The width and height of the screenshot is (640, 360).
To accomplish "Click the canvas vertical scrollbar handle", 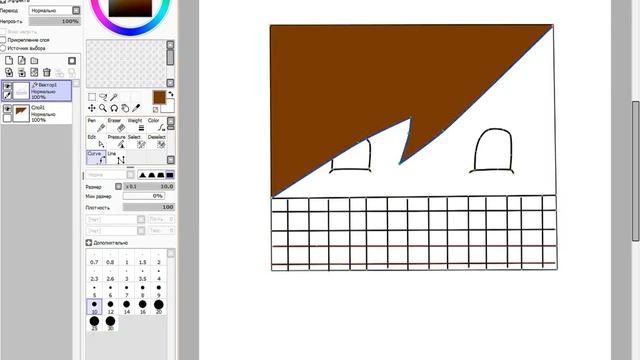I will [636, 171].
